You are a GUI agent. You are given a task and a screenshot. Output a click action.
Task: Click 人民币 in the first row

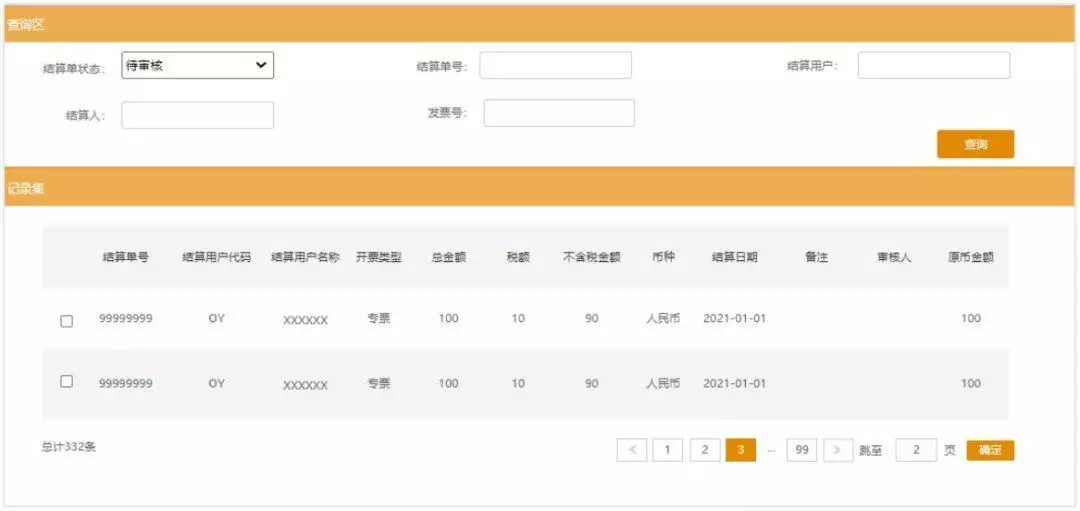point(663,319)
